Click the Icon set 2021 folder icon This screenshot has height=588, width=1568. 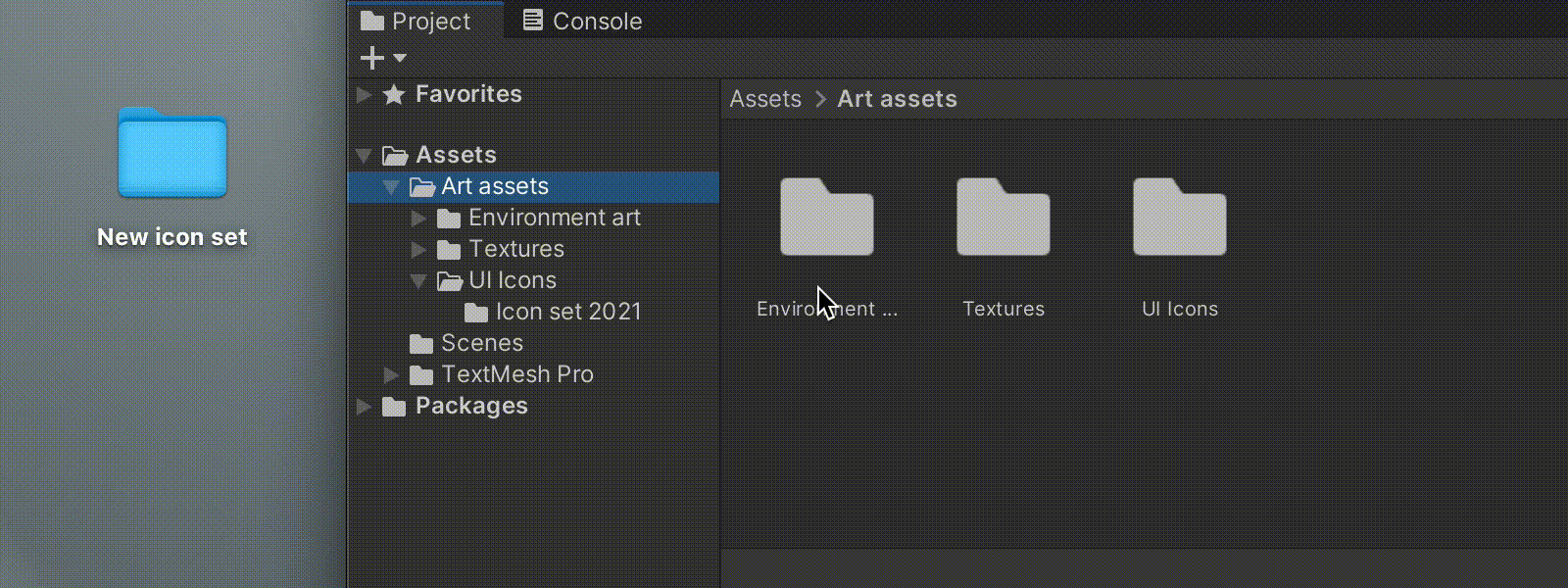[476, 313]
